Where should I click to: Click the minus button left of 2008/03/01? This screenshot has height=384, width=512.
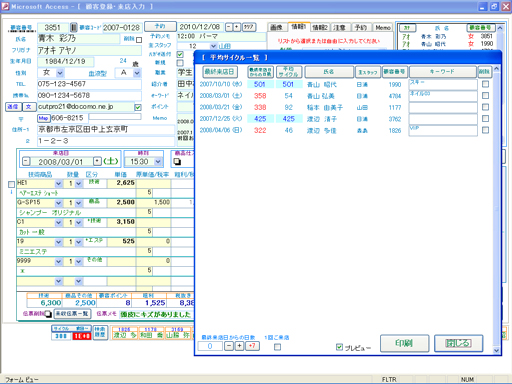pyautogui.click(x=26, y=162)
